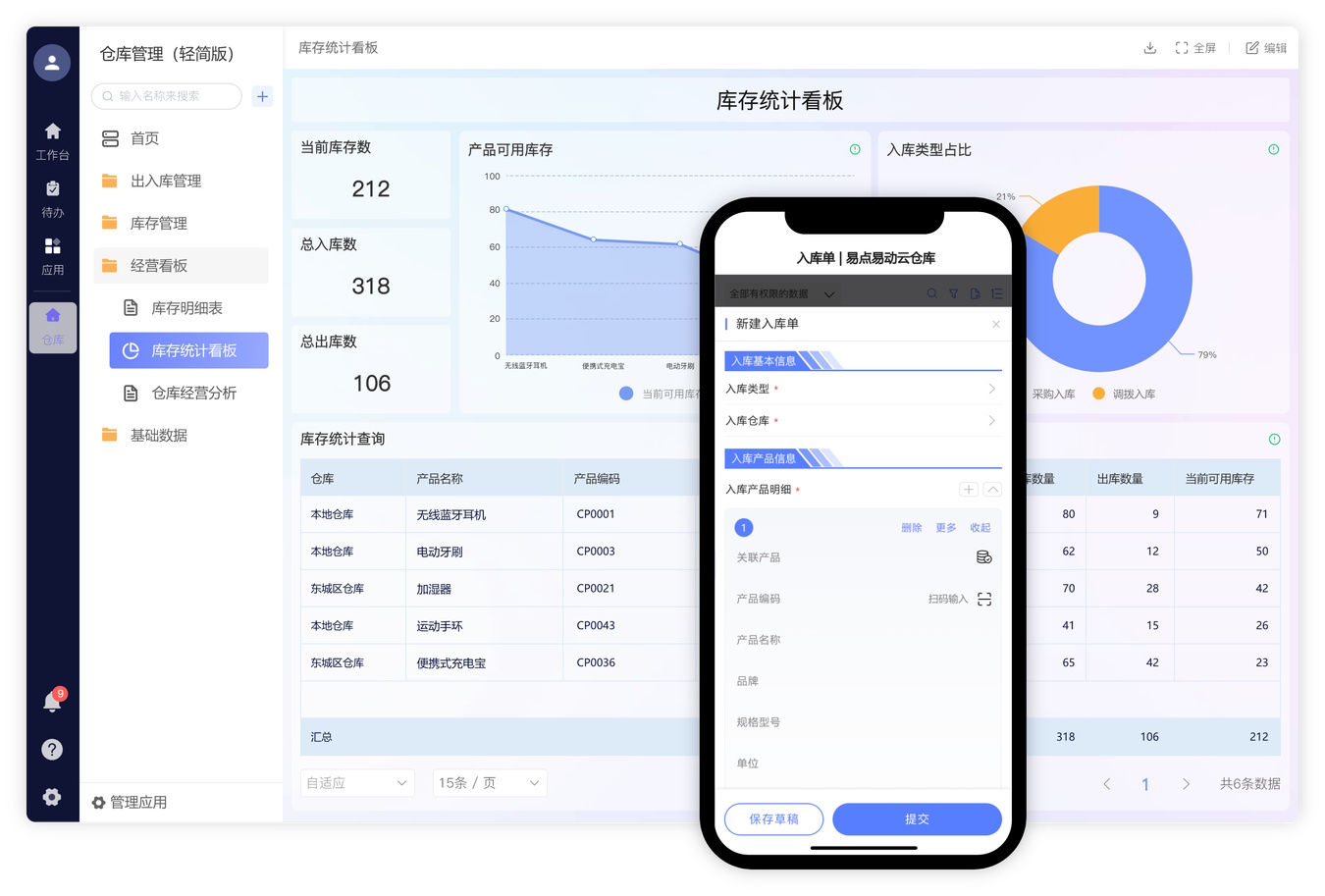
Task: Expand the 入库类型 selector row
Action: coord(863,389)
